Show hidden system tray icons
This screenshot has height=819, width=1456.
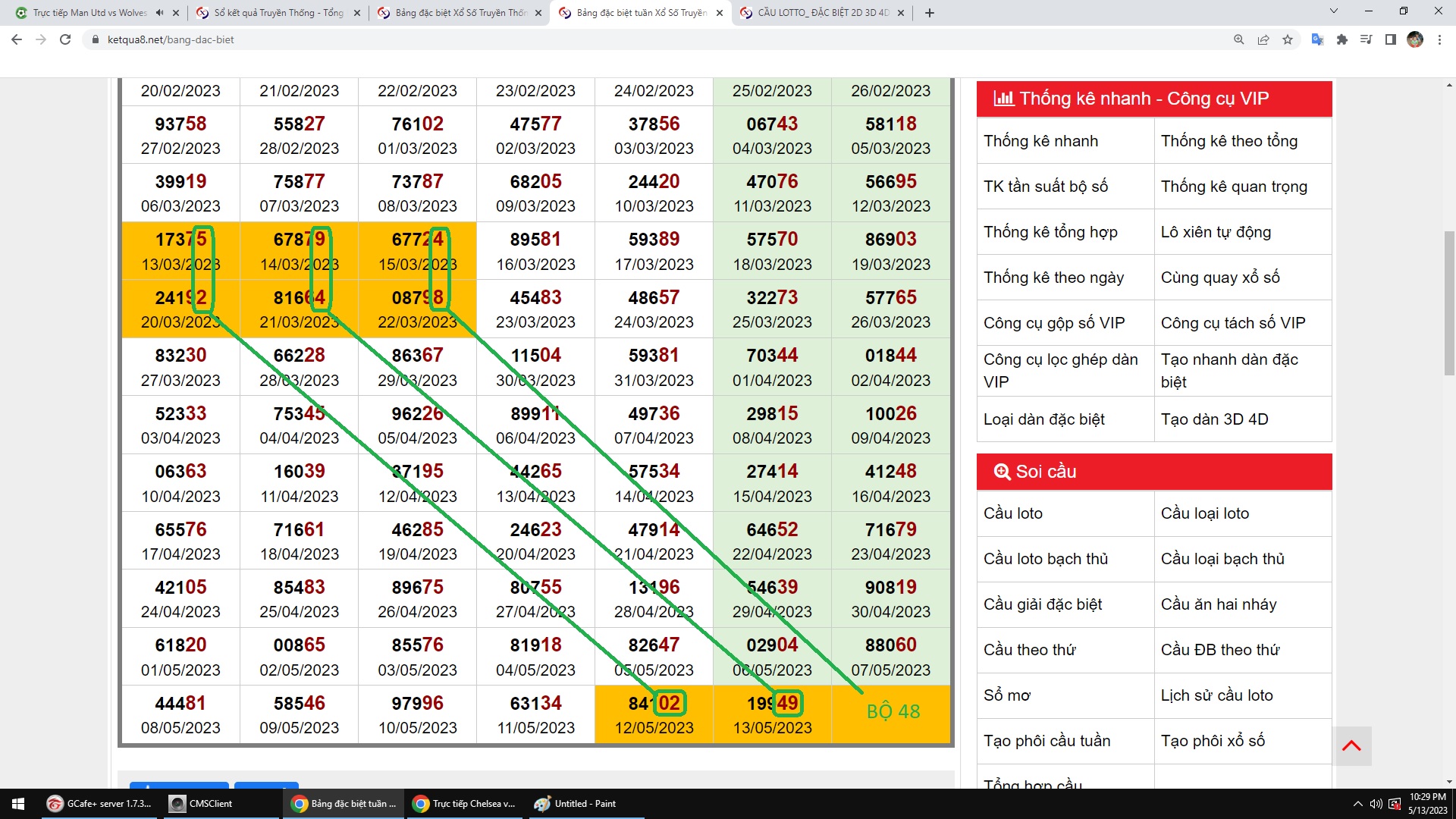(x=1357, y=804)
